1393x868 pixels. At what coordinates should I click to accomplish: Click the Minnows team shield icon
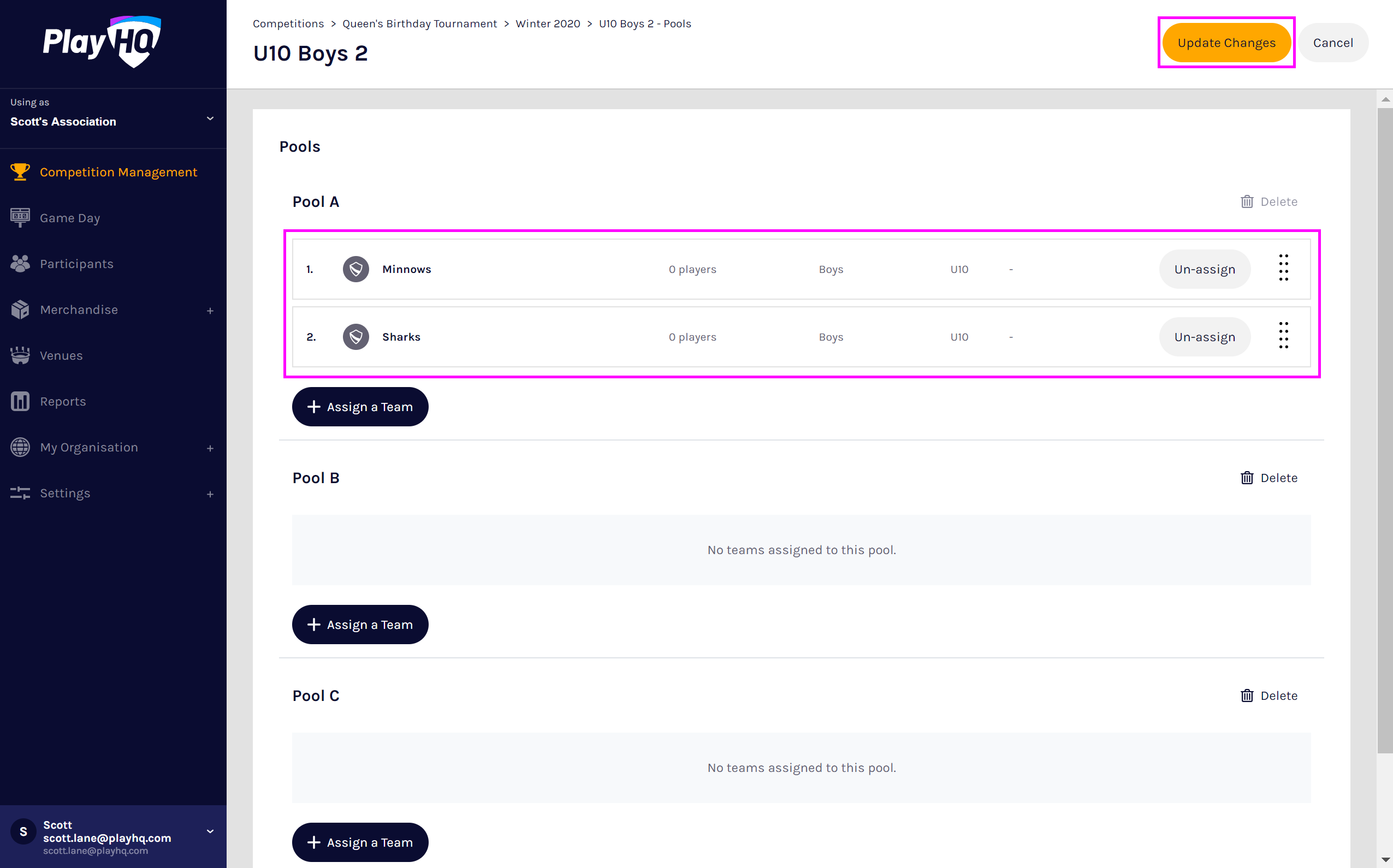(x=356, y=269)
